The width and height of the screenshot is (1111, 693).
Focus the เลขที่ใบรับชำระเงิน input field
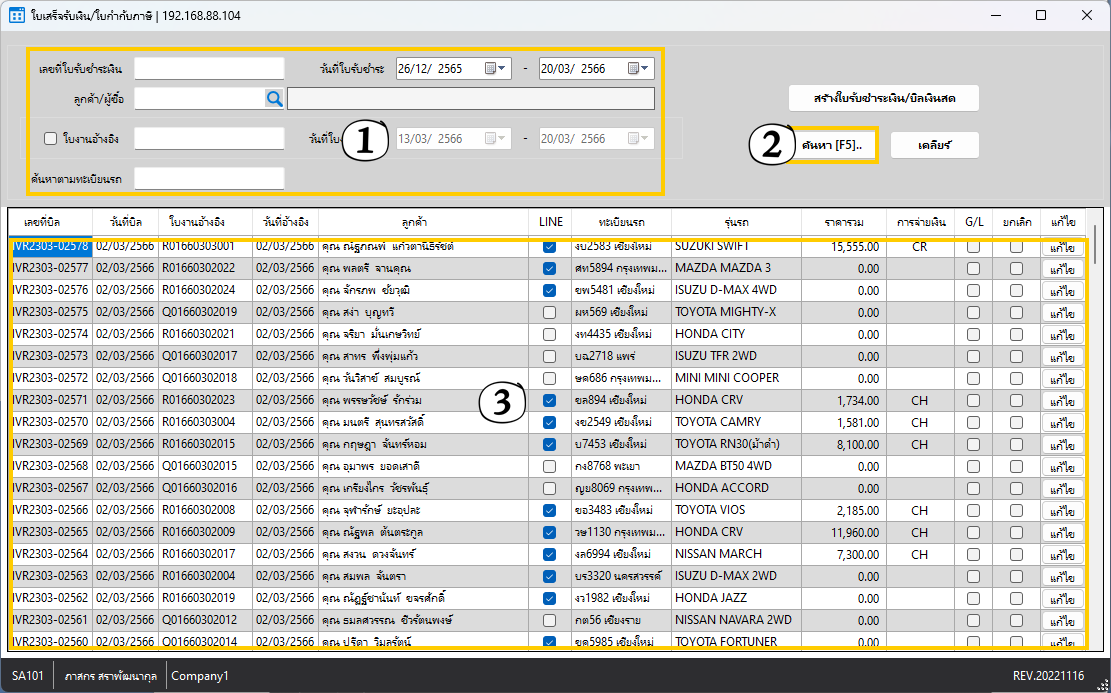210,68
